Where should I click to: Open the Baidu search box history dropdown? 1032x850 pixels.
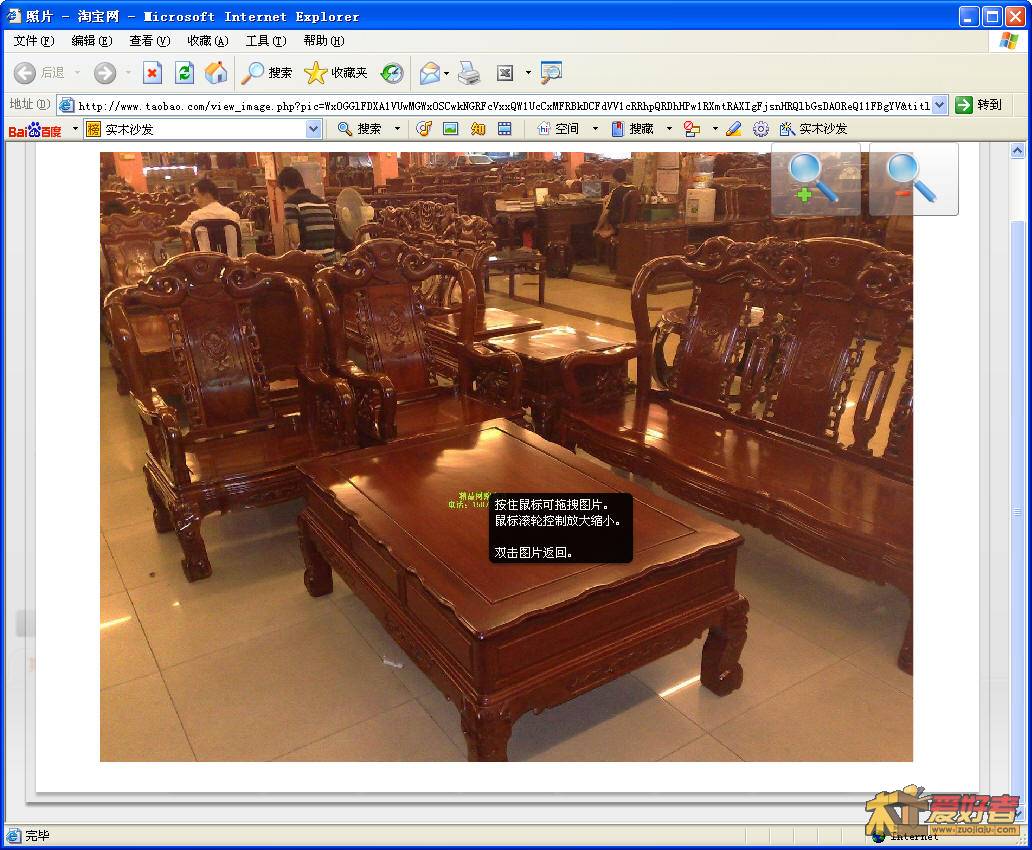313,129
